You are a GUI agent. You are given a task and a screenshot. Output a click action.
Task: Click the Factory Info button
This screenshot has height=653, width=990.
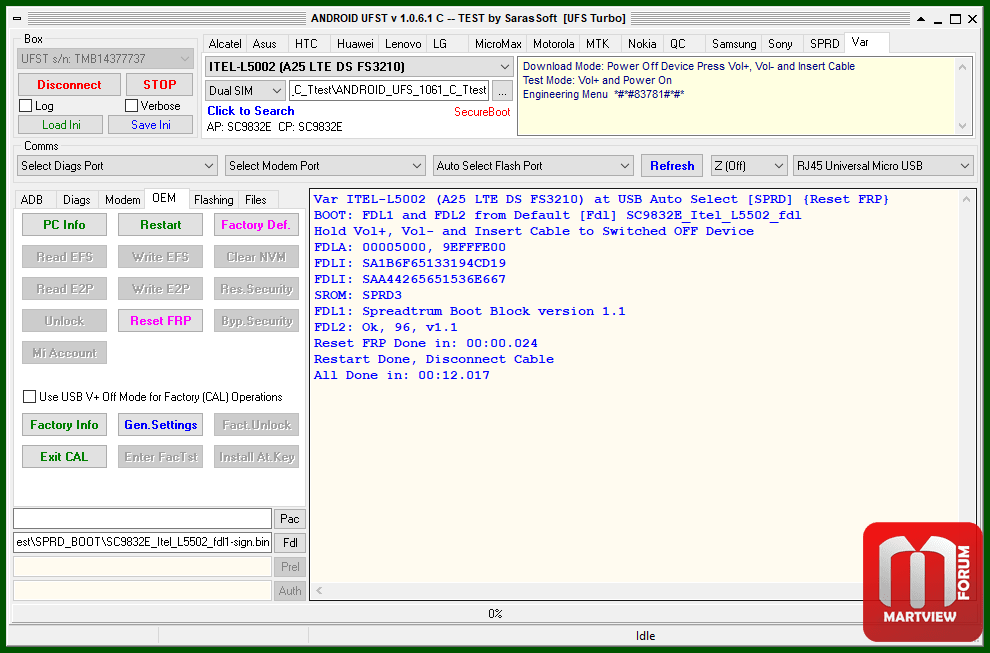pos(64,425)
